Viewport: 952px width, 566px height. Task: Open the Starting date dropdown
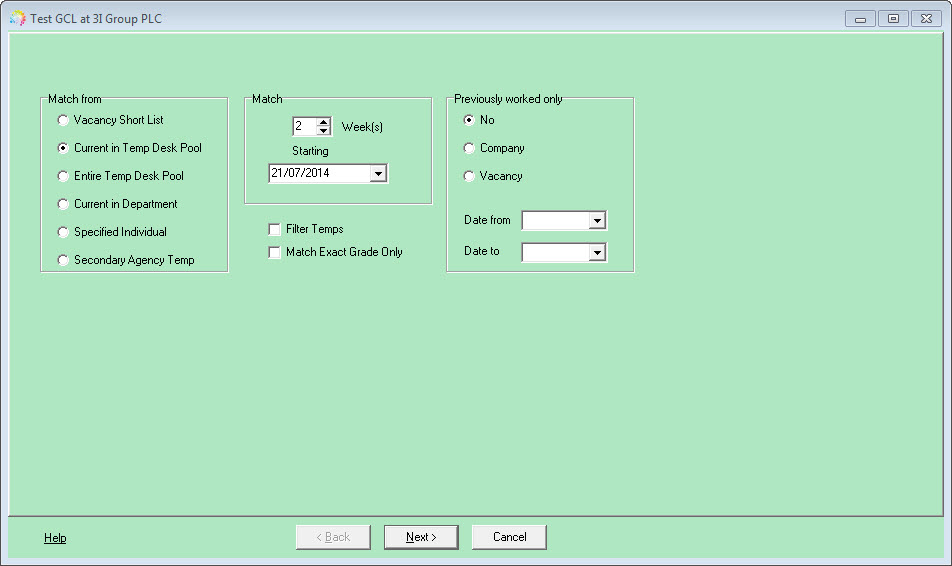click(x=378, y=174)
